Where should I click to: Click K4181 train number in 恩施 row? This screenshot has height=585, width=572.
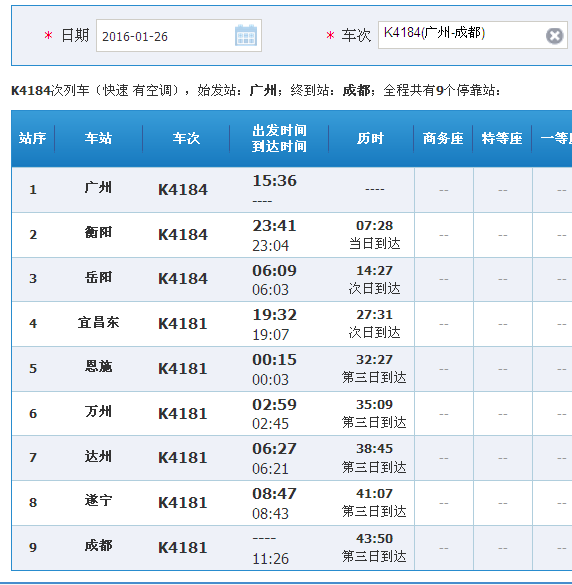click(183, 369)
